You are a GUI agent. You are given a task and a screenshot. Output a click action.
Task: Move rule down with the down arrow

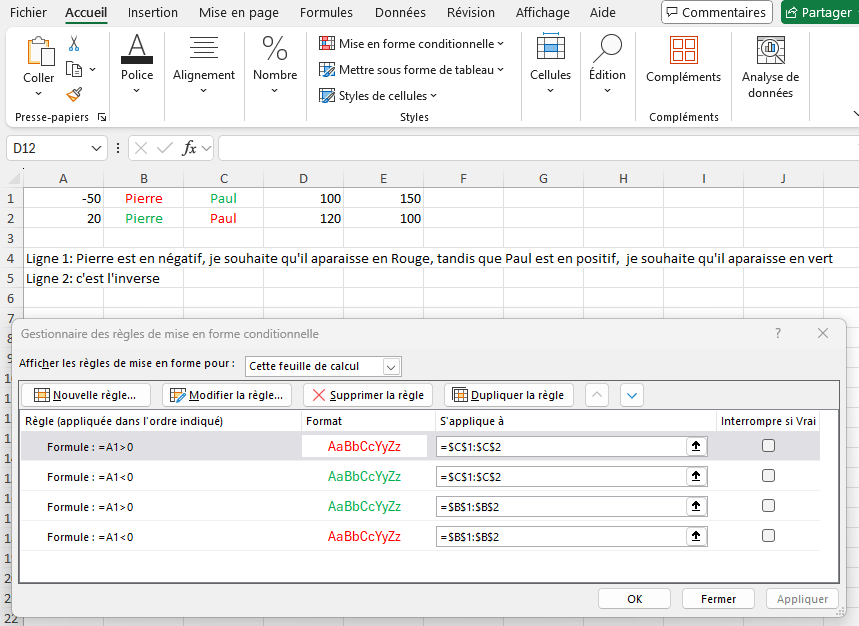point(632,395)
